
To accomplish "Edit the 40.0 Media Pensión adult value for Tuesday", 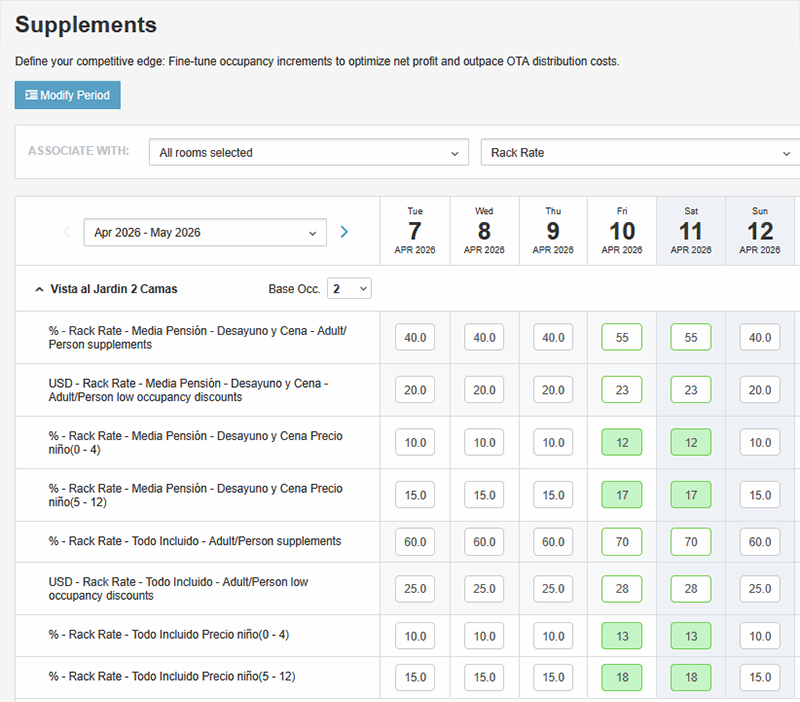I will 414,337.
